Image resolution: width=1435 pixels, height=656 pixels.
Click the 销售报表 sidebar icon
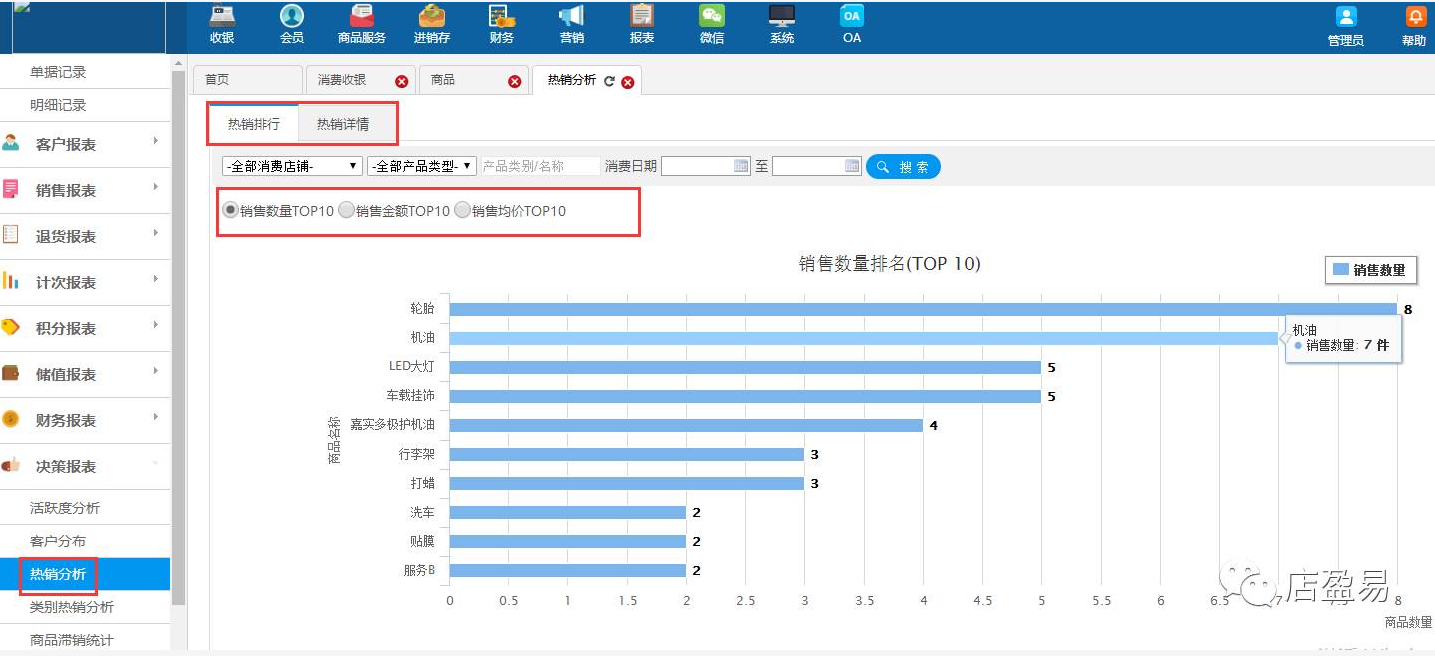click(11, 190)
